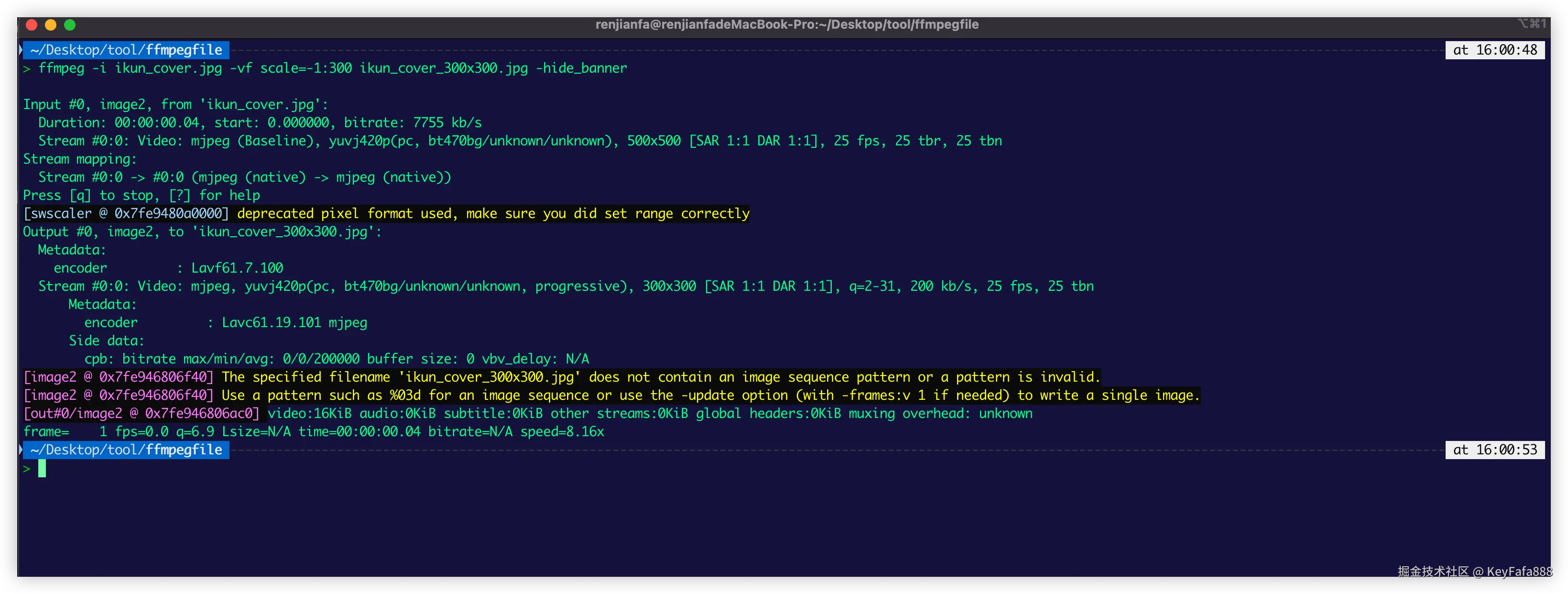Click the yellow minimize window button
1568x594 pixels.
[51, 25]
